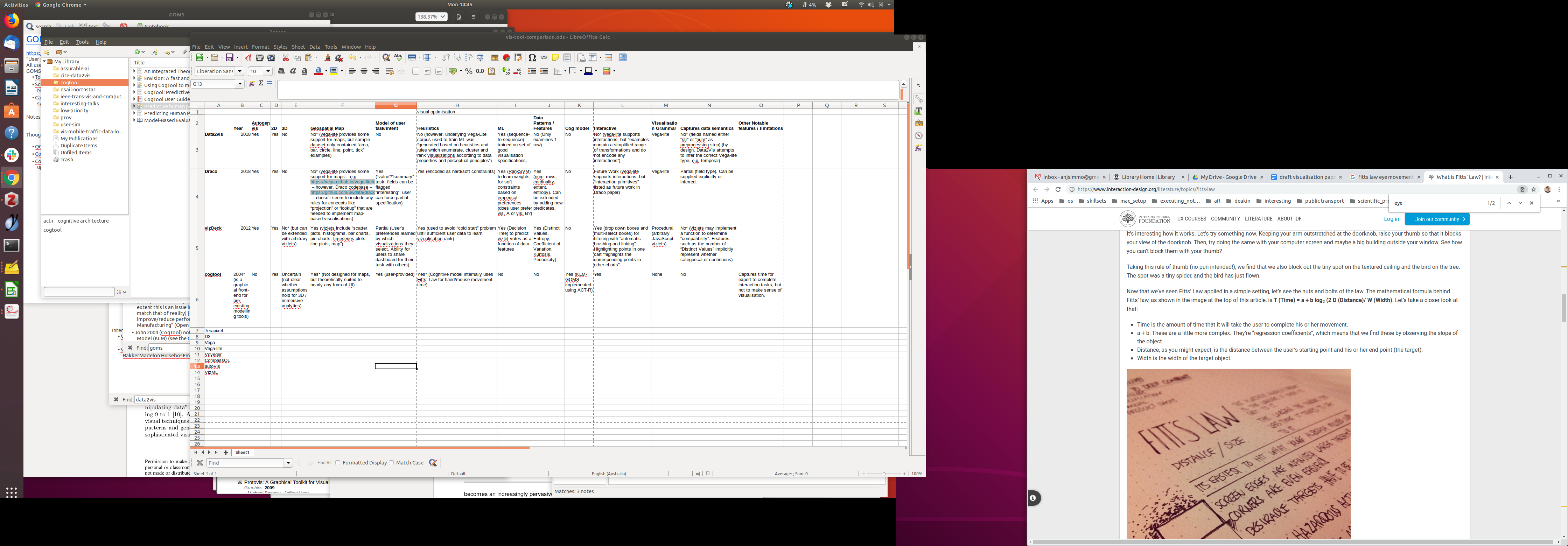Click the Export as PDF icon
This screenshot has height=546, width=1568.
click(x=248, y=58)
